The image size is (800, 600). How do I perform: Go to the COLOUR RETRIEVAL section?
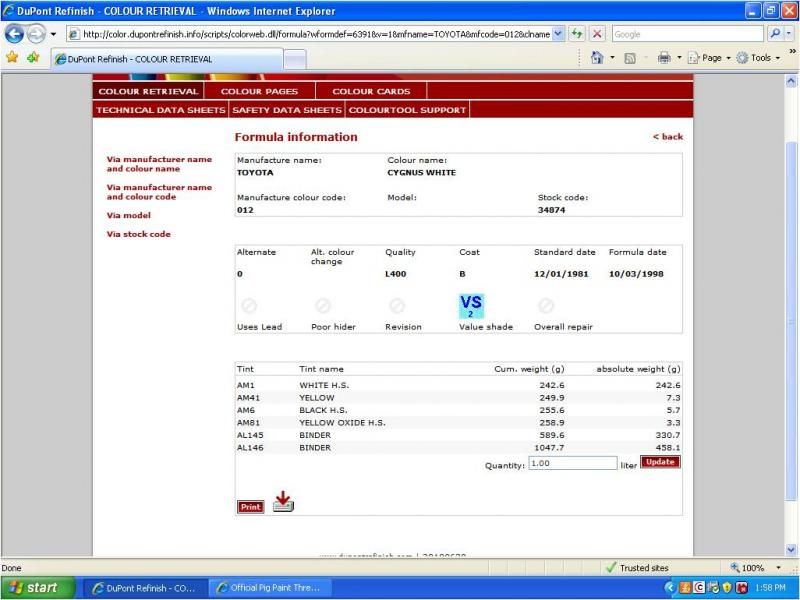(148, 91)
